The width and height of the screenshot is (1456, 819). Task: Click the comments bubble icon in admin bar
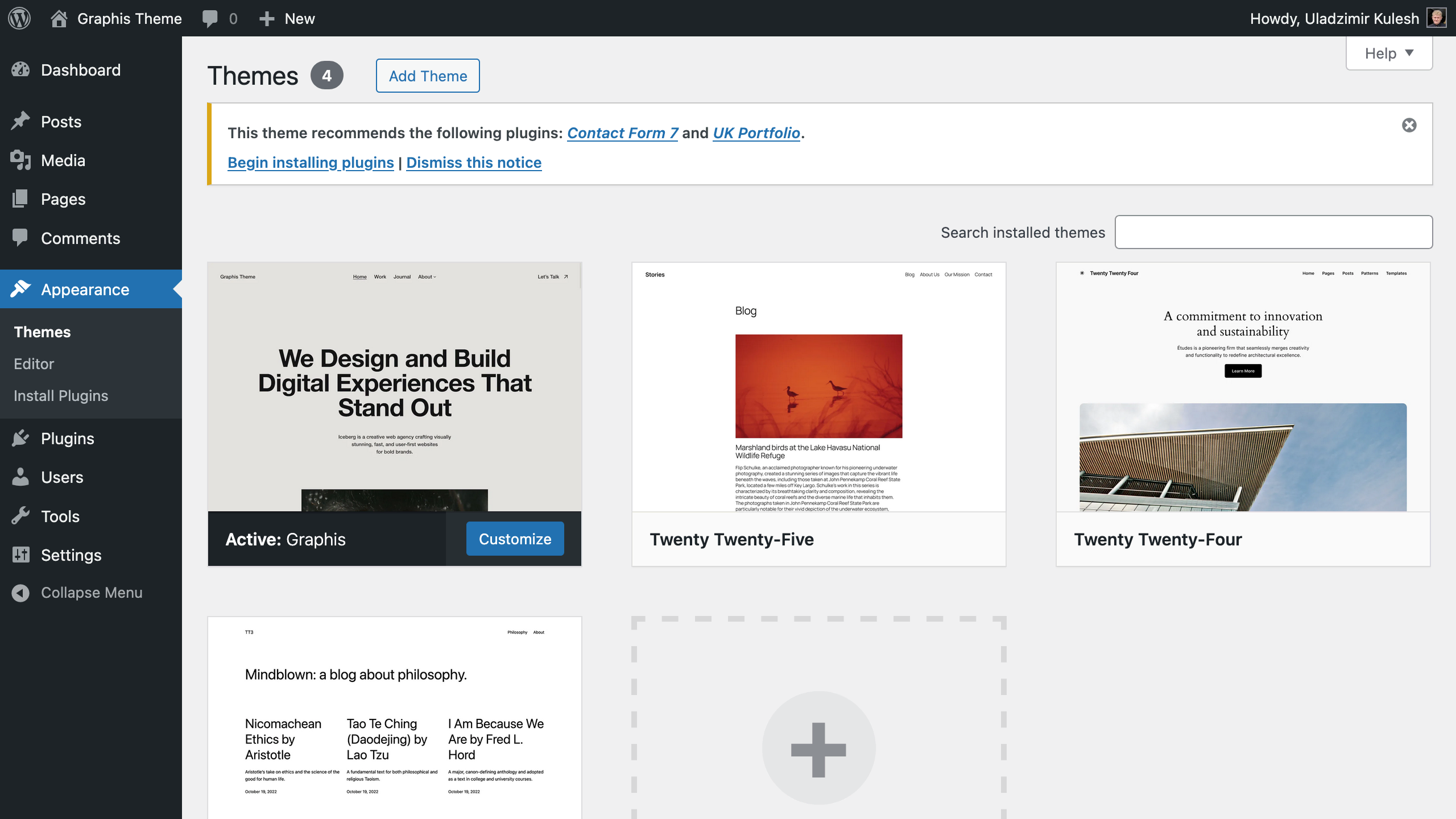pos(210,18)
